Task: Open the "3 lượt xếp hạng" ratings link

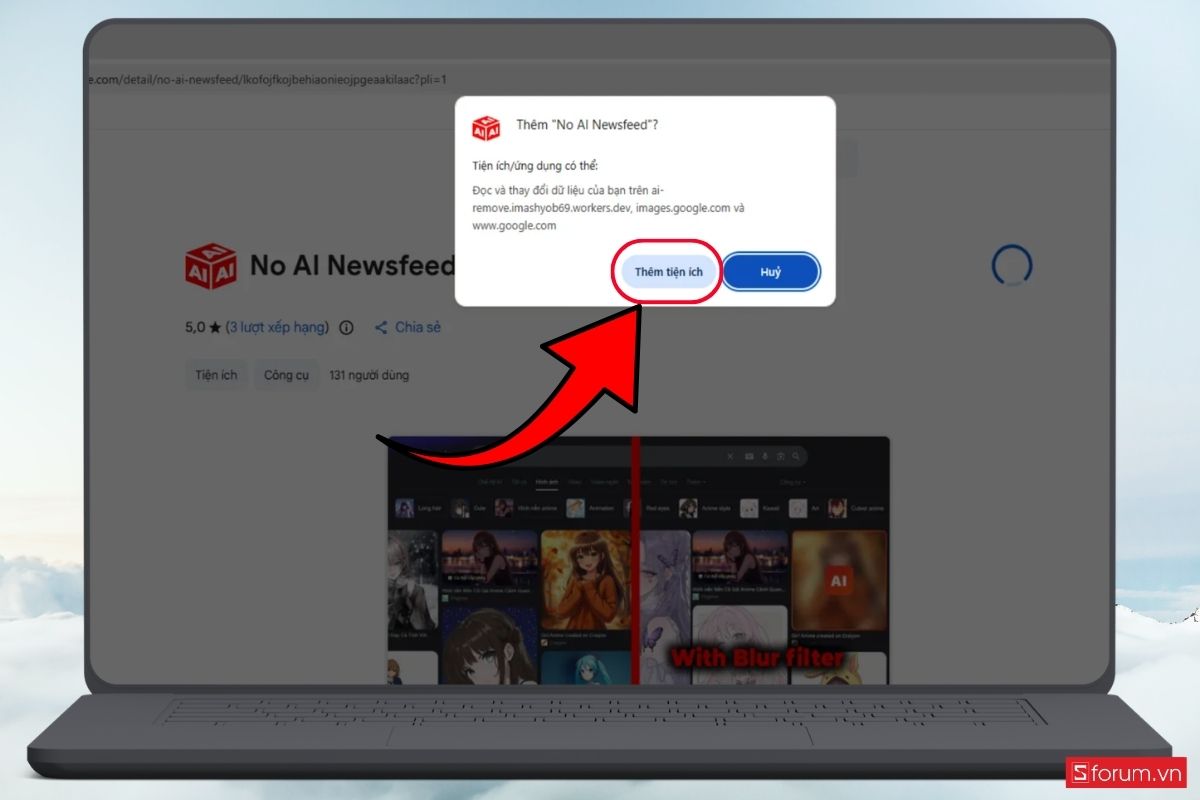Action: (278, 327)
